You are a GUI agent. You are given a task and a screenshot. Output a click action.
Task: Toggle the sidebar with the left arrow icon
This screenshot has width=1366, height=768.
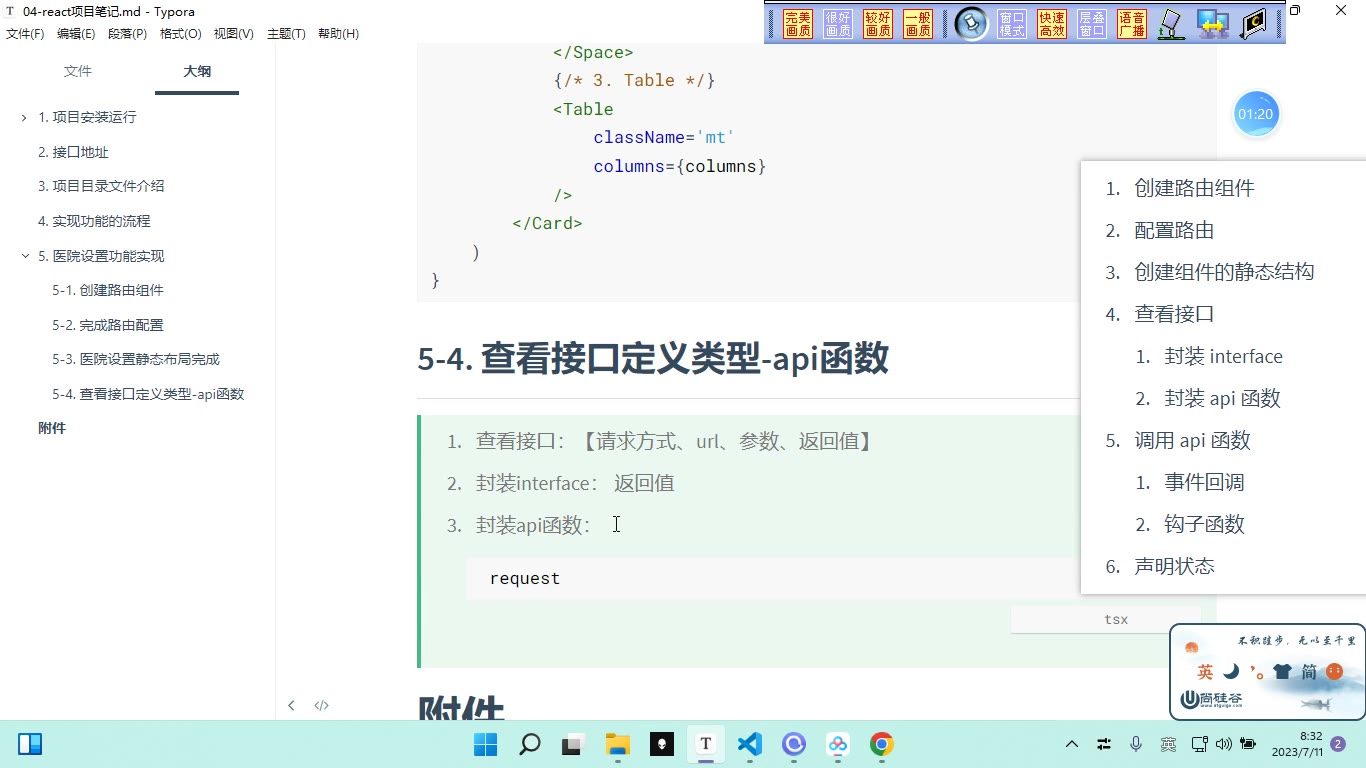coord(291,705)
